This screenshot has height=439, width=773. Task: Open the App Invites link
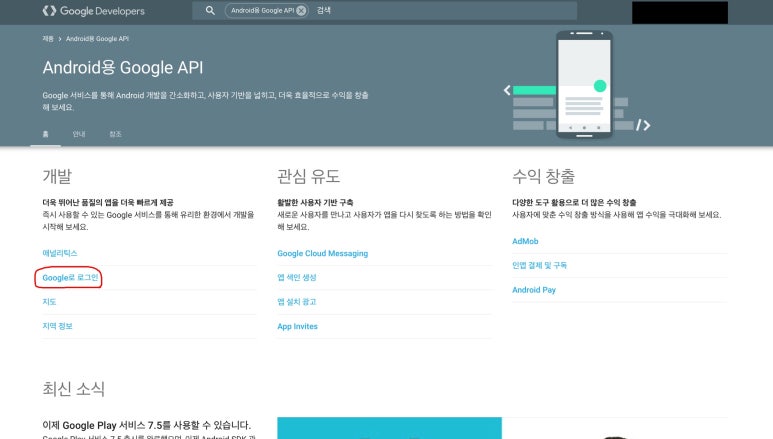point(297,327)
